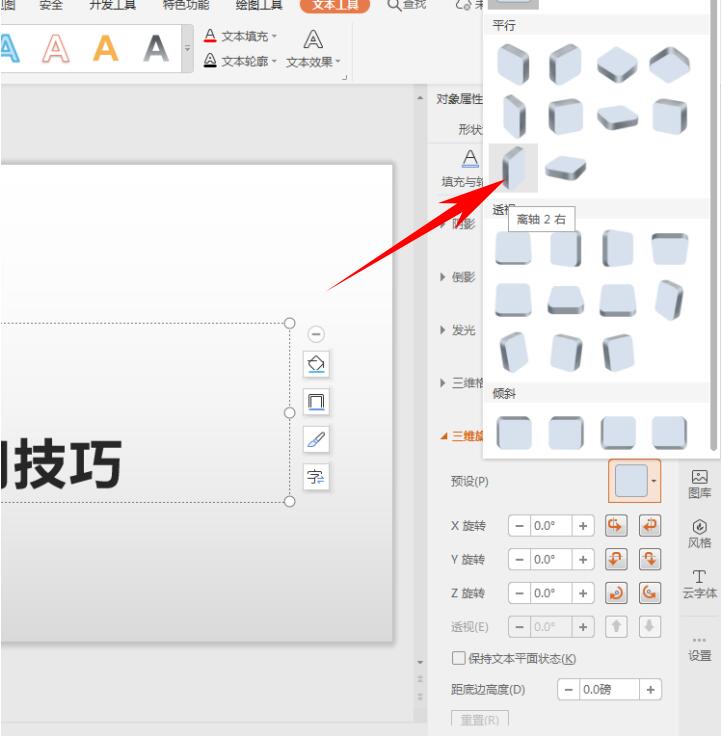722x736 pixels.
Task: Open the 图库 gallery sidebar icon
Action: coord(699,484)
